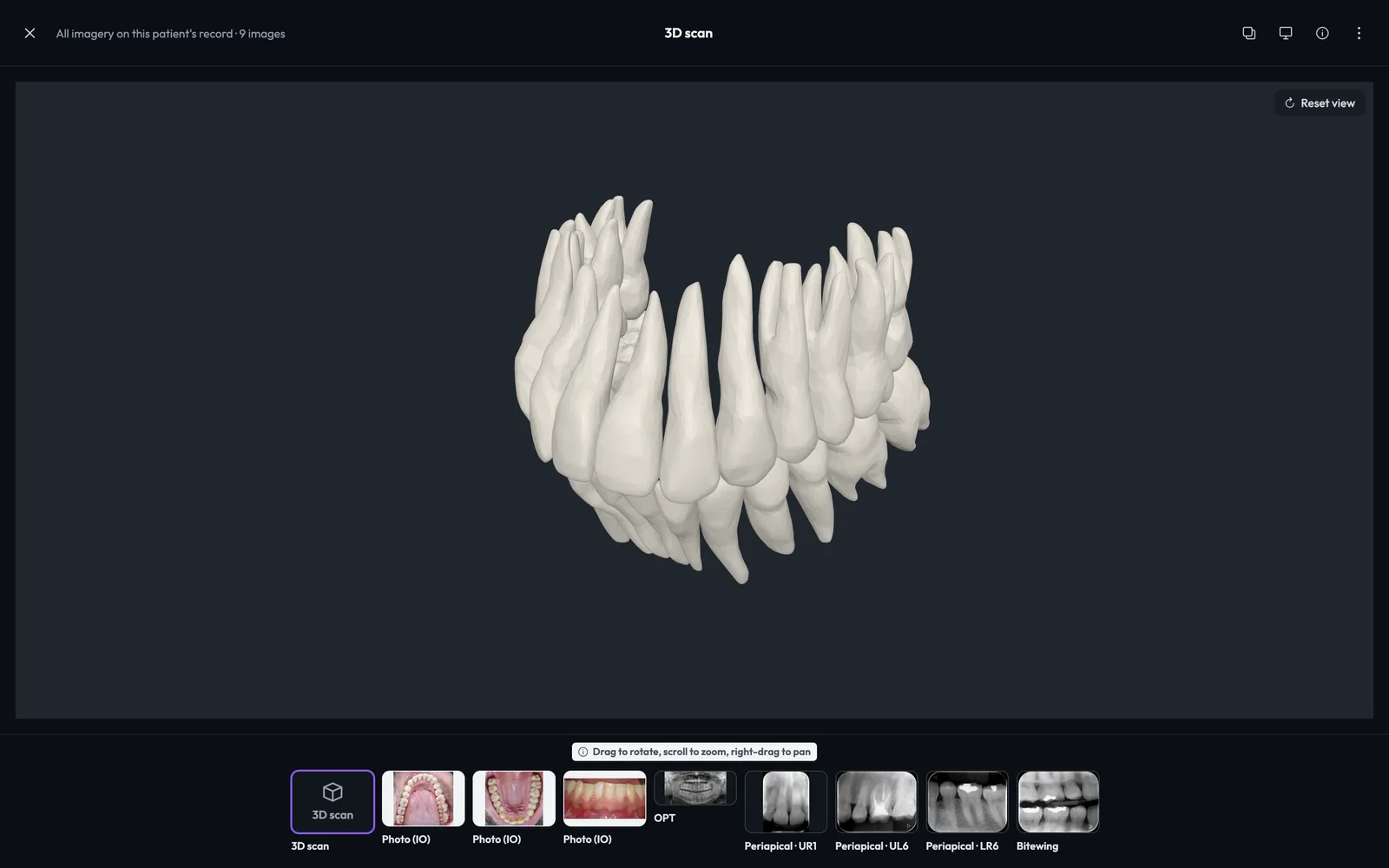Open the compare images icon
The height and width of the screenshot is (868, 1389).
pyautogui.click(x=1249, y=33)
